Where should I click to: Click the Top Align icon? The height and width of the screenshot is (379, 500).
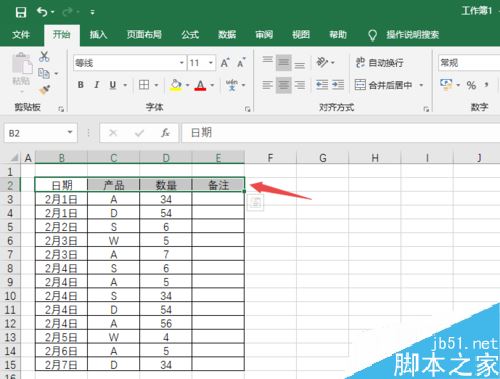tap(267, 60)
